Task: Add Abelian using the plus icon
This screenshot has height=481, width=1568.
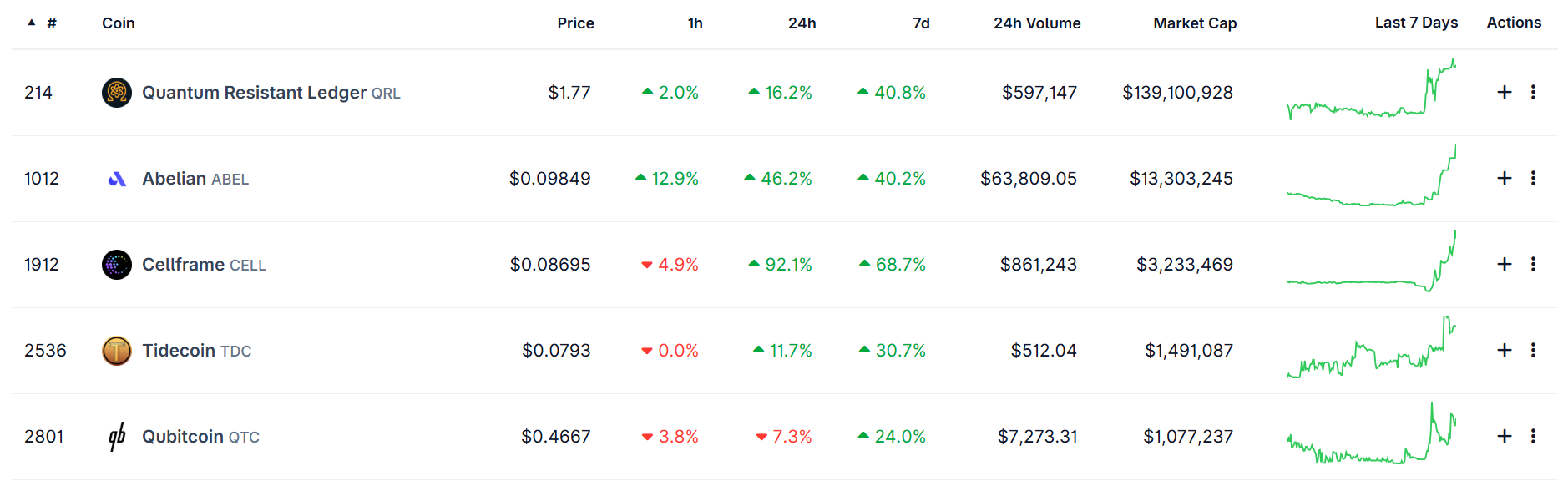Action: pos(1505,178)
